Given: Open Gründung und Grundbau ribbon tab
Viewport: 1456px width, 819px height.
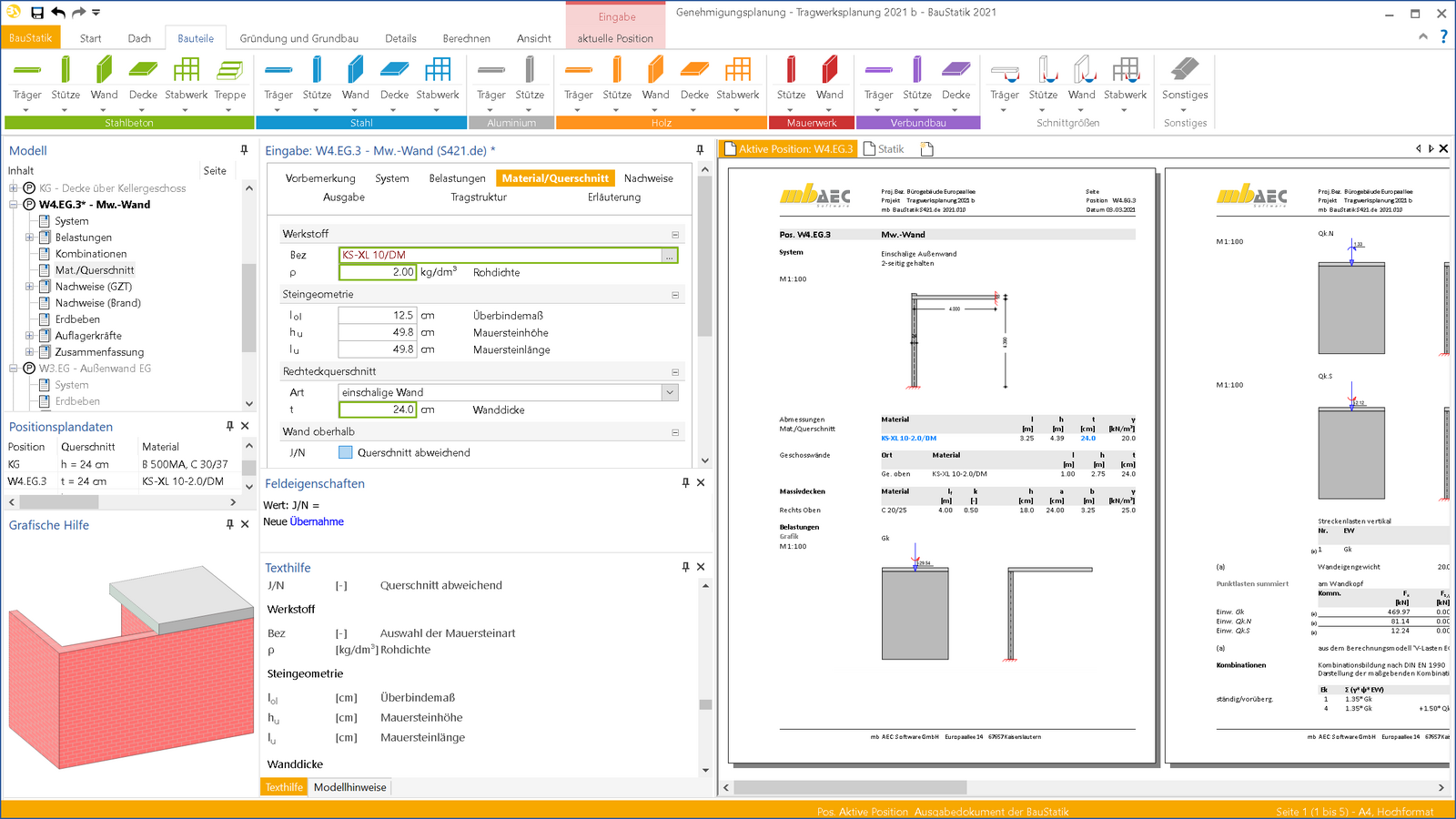Looking at the screenshot, I should pyautogui.click(x=298, y=38).
